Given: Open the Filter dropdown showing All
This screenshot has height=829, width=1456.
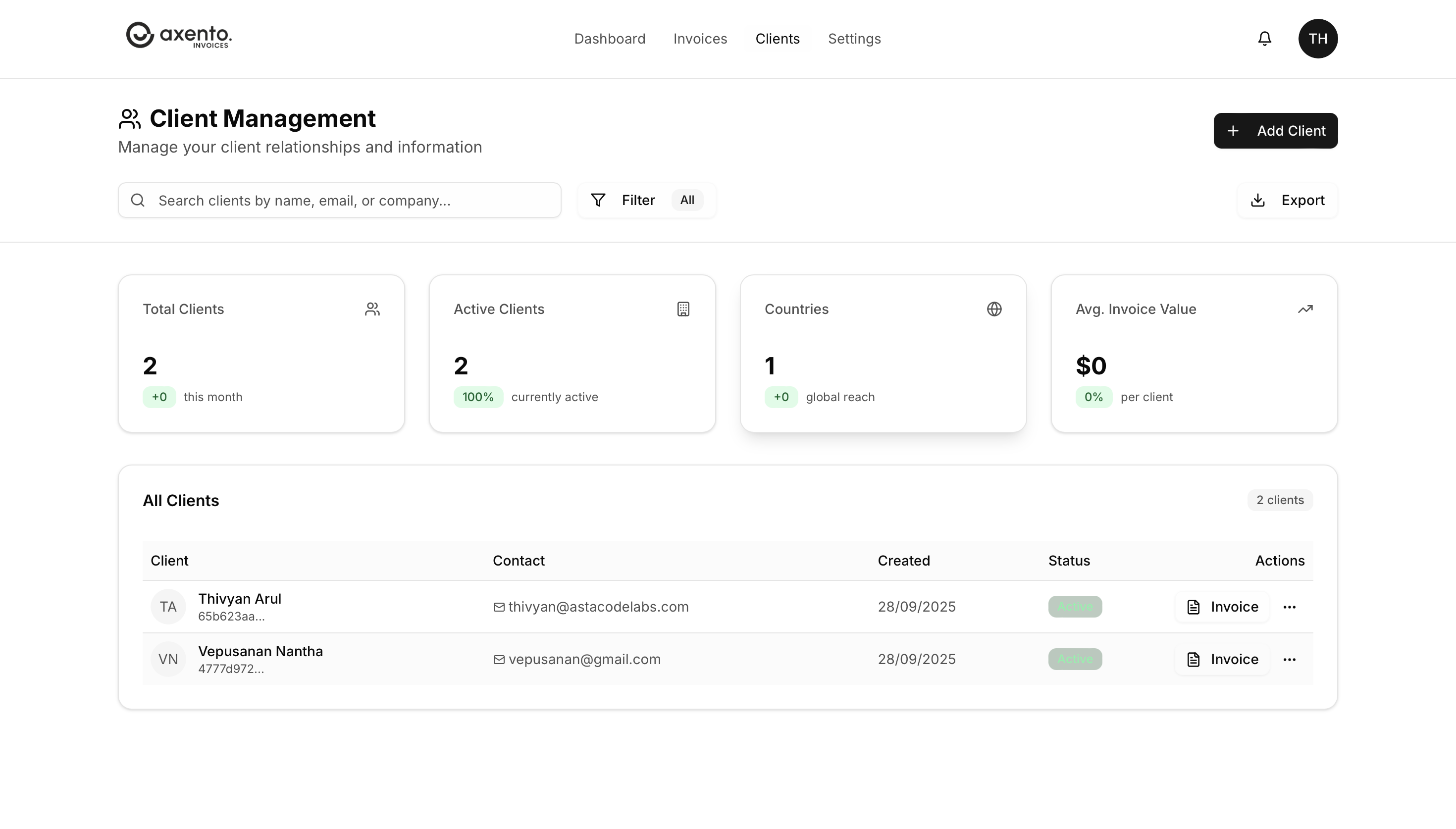Looking at the screenshot, I should (647, 200).
